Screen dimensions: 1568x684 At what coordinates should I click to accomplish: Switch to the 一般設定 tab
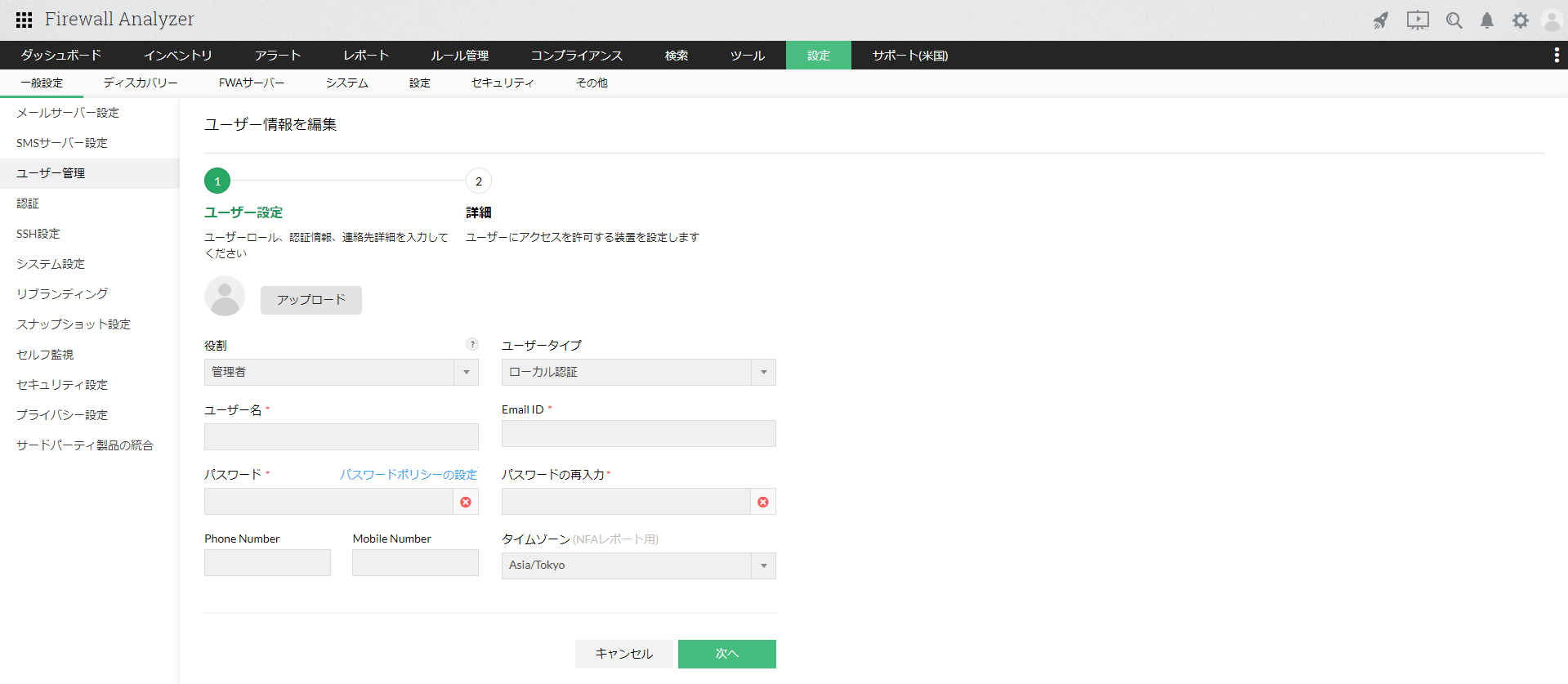tap(42, 83)
